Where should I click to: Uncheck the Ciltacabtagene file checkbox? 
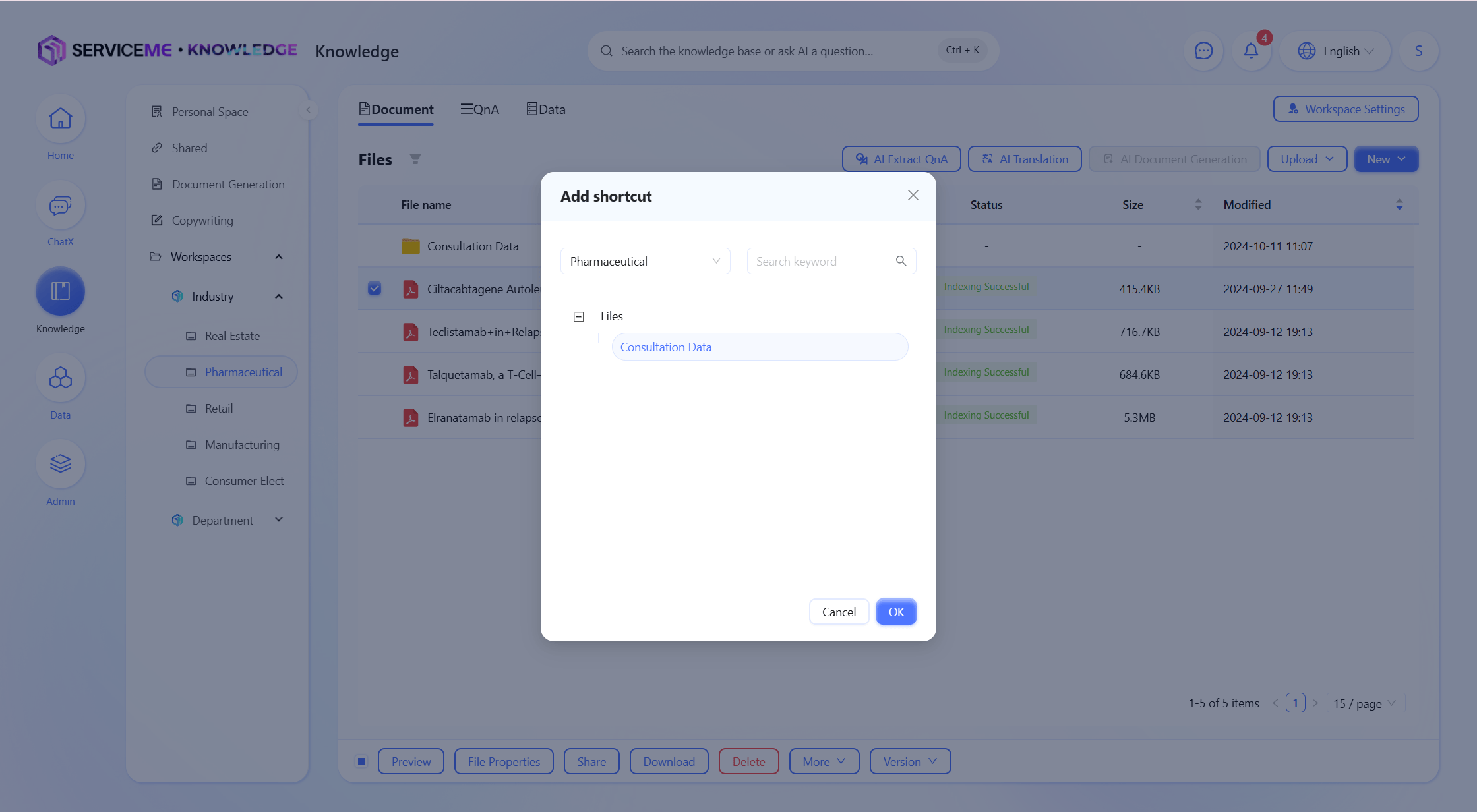click(x=375, y=289)
